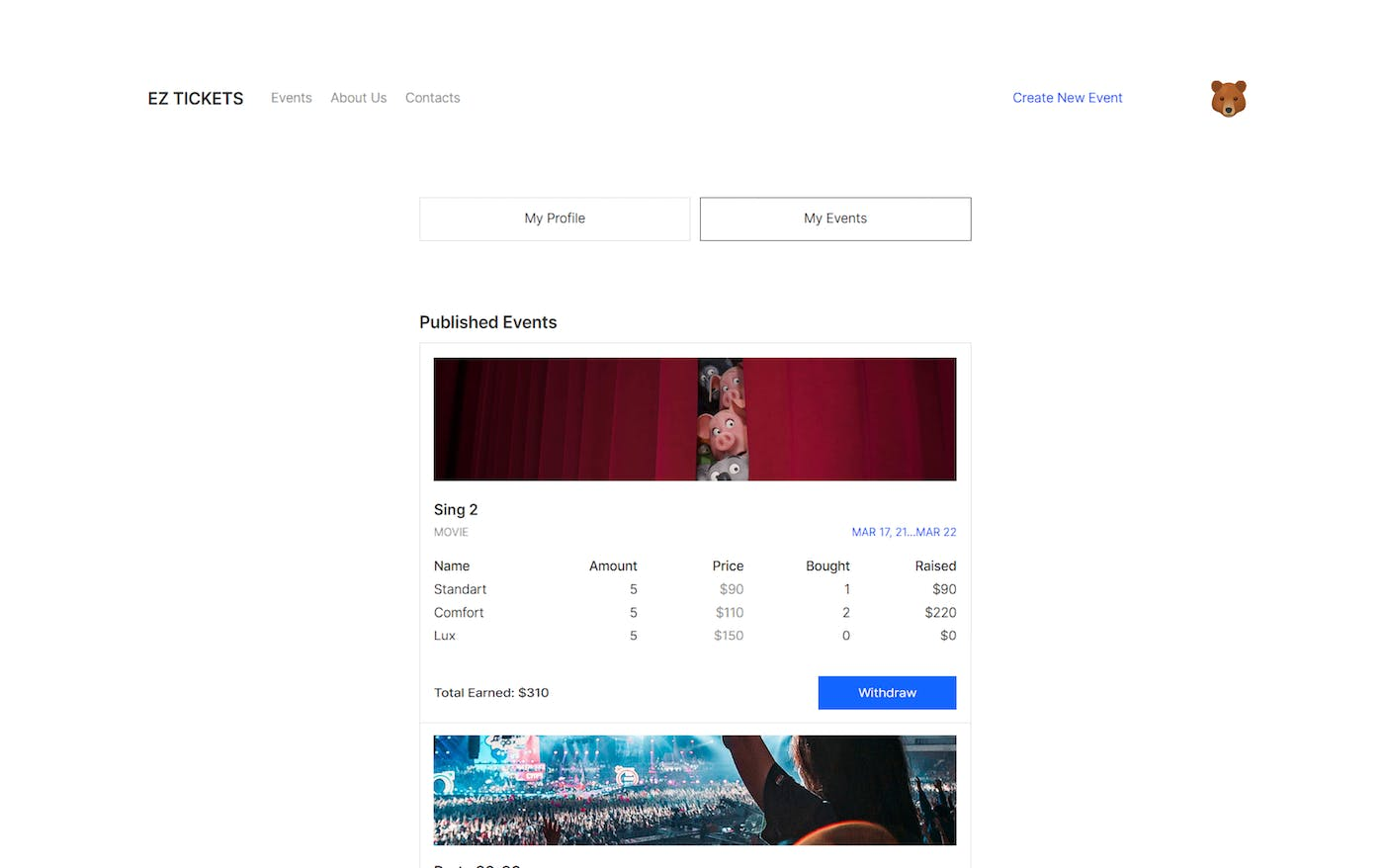
Task: Click the Create New Event link
Action: (x=1068, y=98)
